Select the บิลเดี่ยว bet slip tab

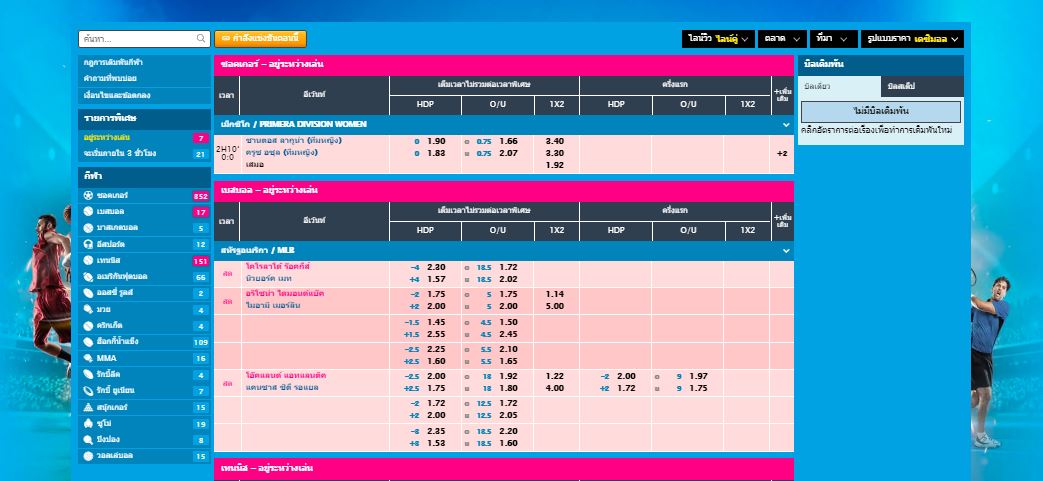(x=841, y=87)
